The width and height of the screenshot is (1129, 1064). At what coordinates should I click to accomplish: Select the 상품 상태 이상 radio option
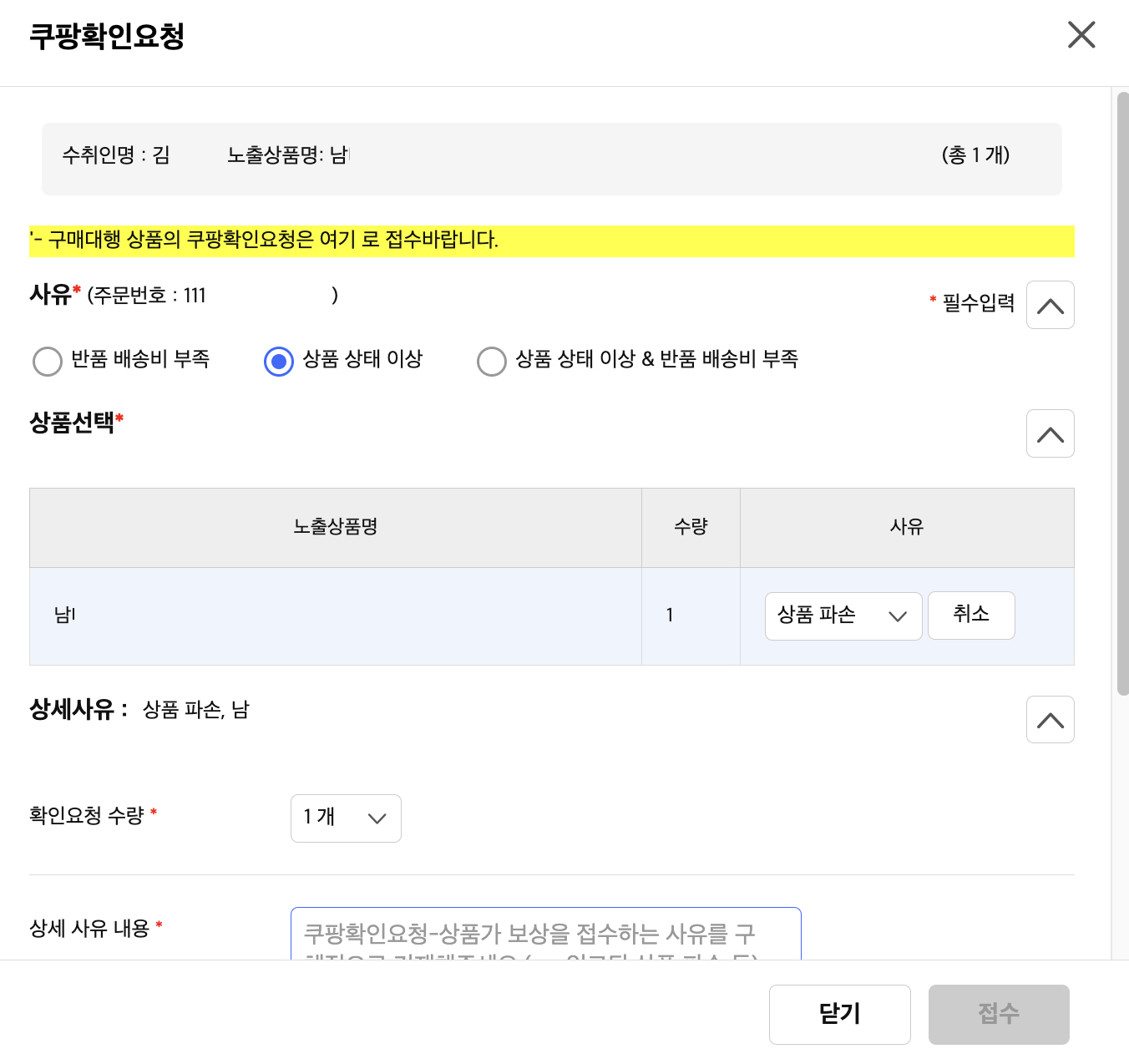(279, 362)
